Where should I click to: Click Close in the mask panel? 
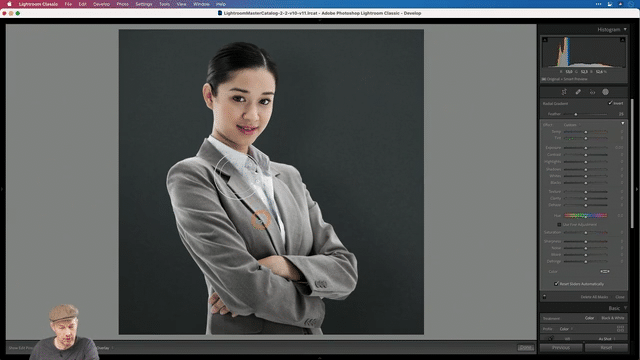[x=620, y=297]
